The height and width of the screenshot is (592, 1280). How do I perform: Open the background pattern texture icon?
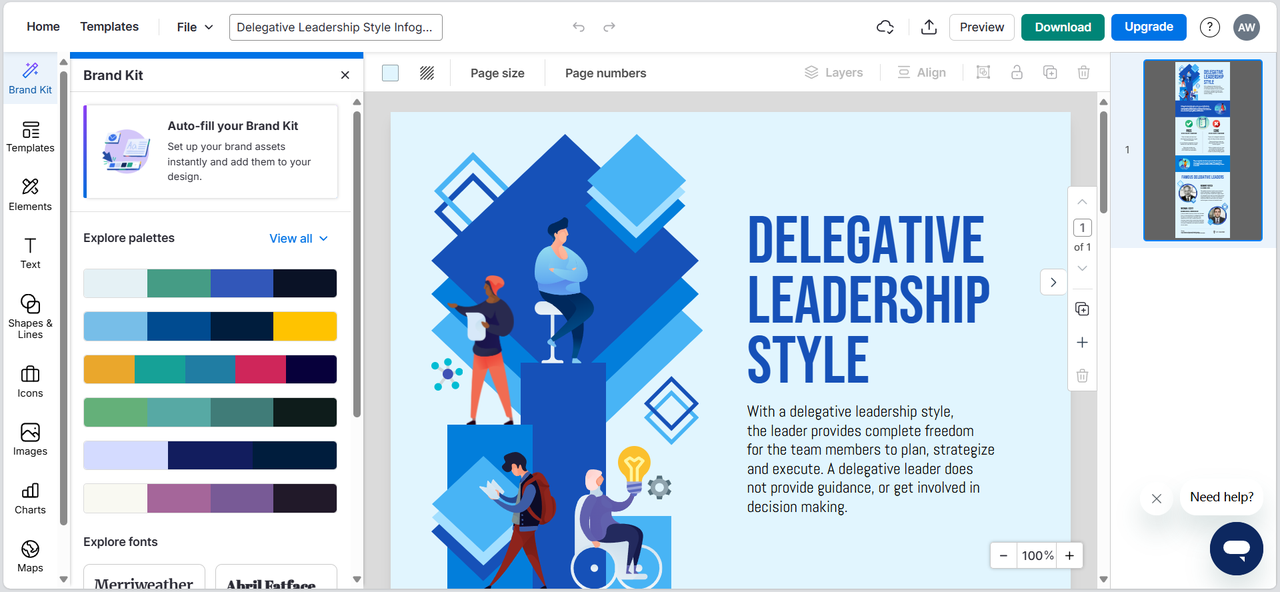pyautogui.click(x=427, y=73)
